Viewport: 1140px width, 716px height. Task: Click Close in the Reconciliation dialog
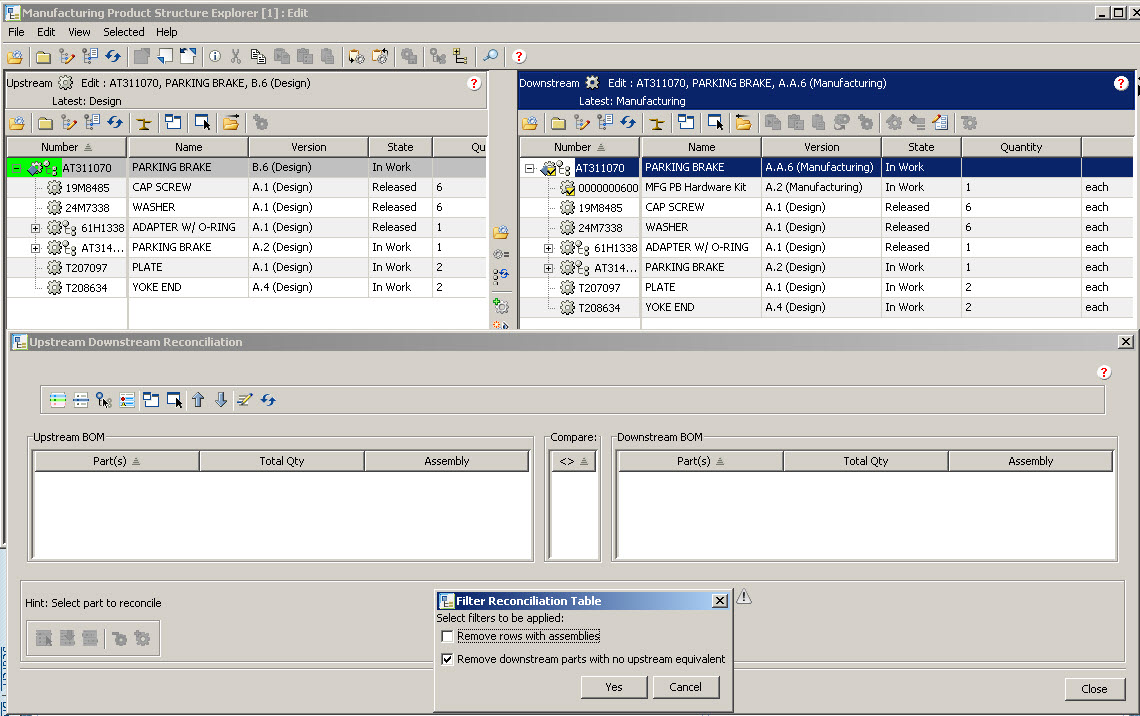pyautogui.click(x=1094, y=689)
